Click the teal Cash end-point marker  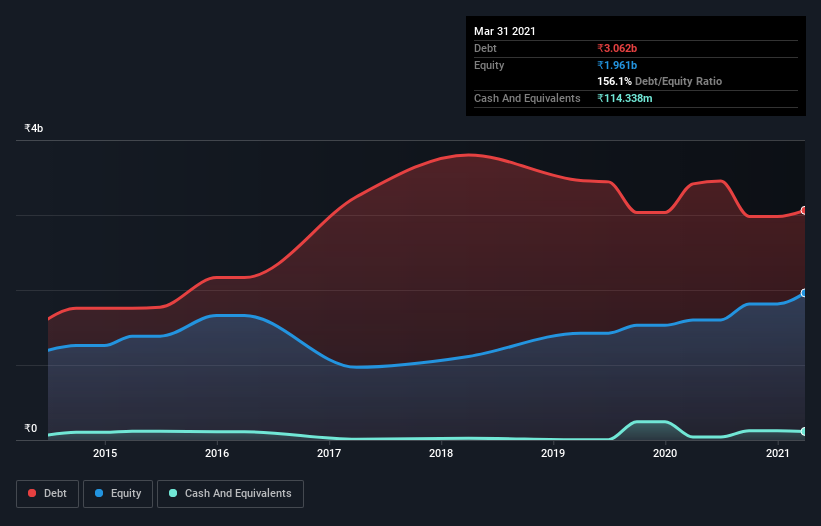pos(804,431)
